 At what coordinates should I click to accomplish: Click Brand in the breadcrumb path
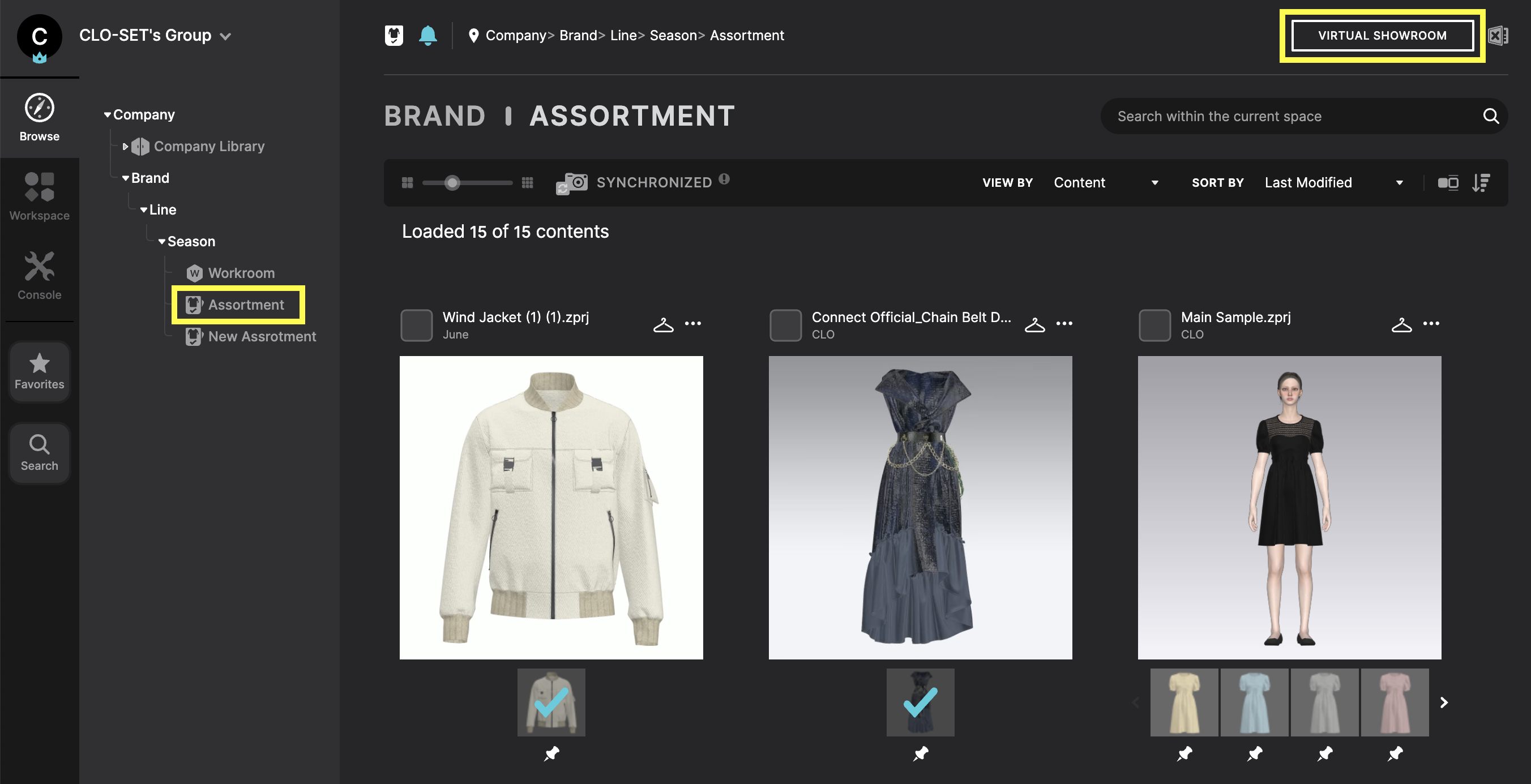(577, 35)
